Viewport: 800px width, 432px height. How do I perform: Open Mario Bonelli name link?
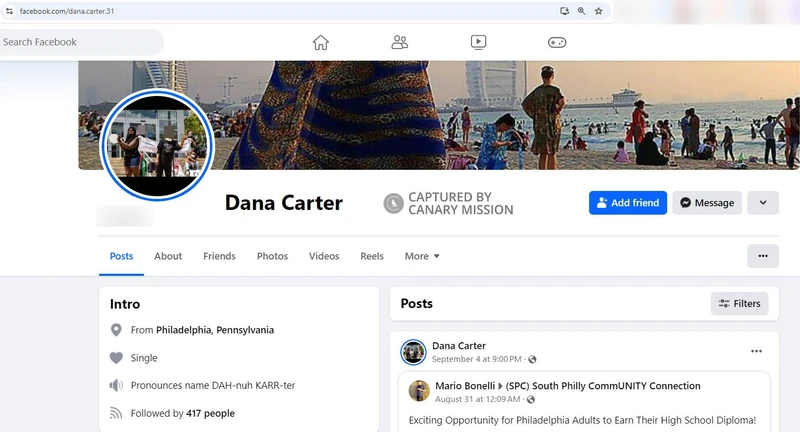click(465, 386)
